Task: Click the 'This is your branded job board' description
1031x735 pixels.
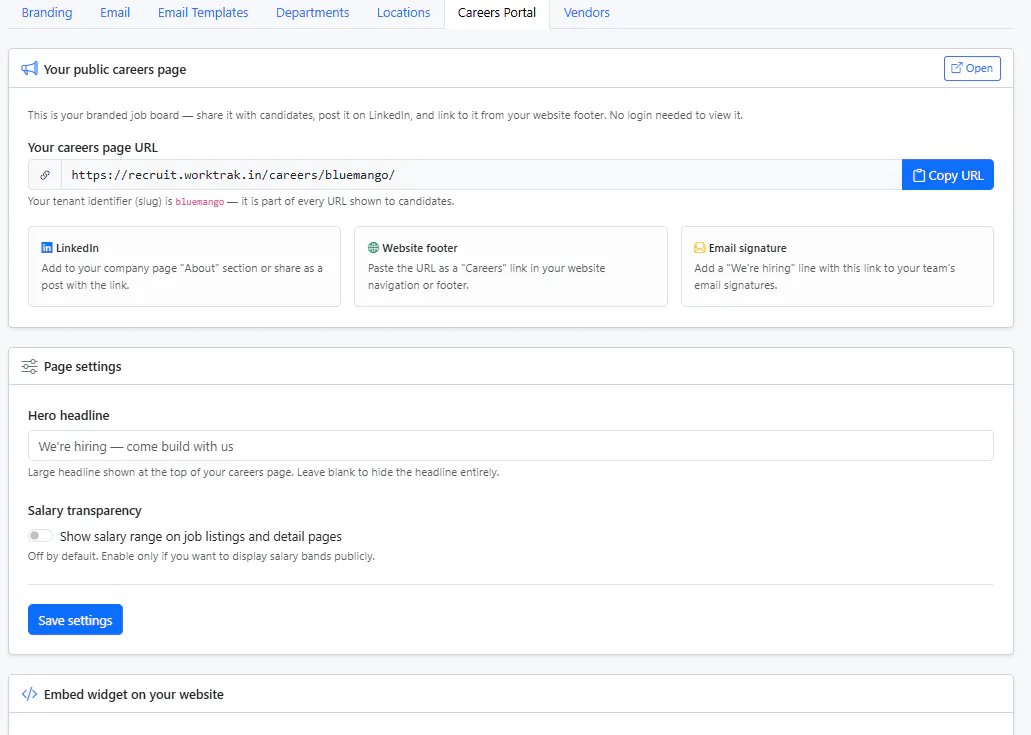Action: (x=385, y=115)
